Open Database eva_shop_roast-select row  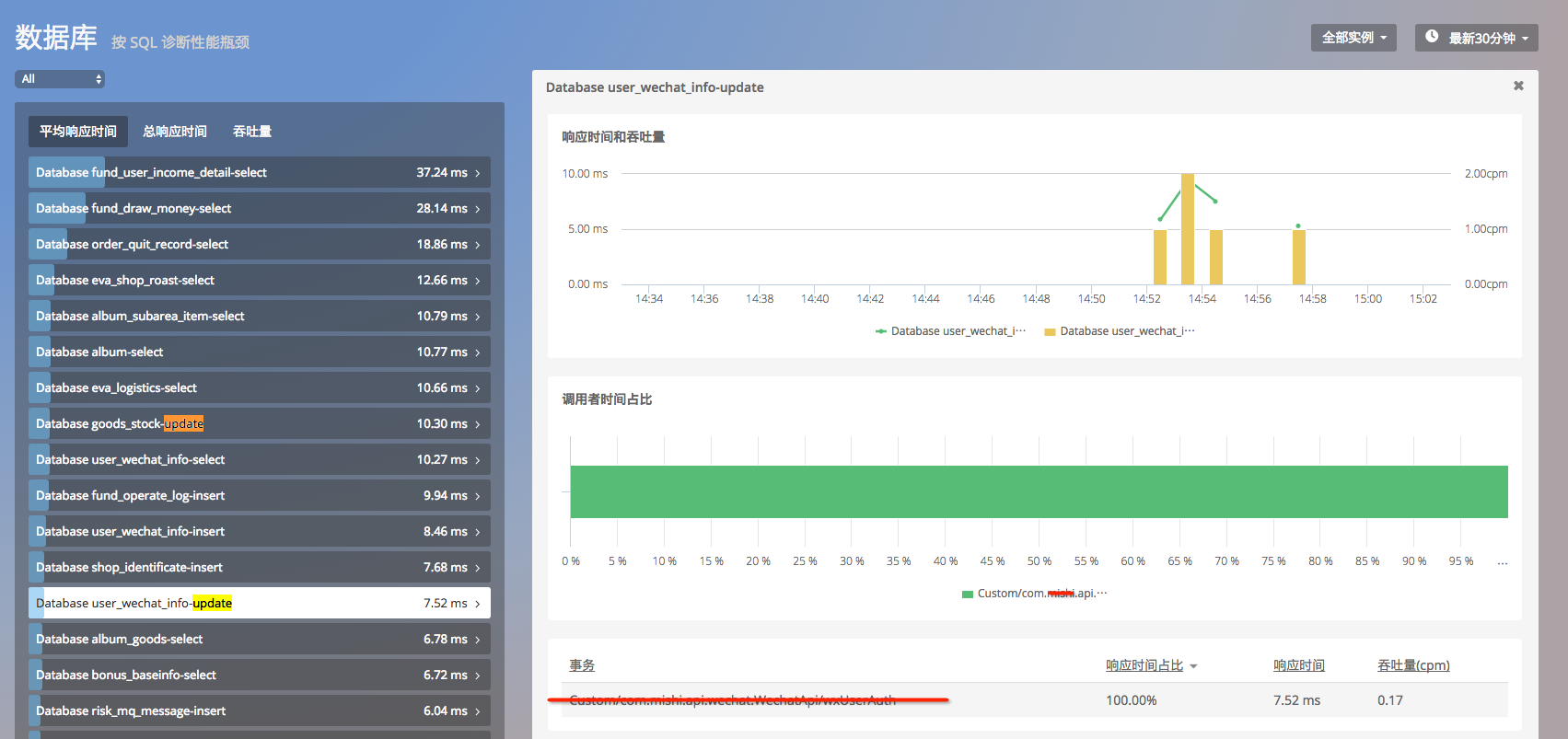click(x=260, y=280)
